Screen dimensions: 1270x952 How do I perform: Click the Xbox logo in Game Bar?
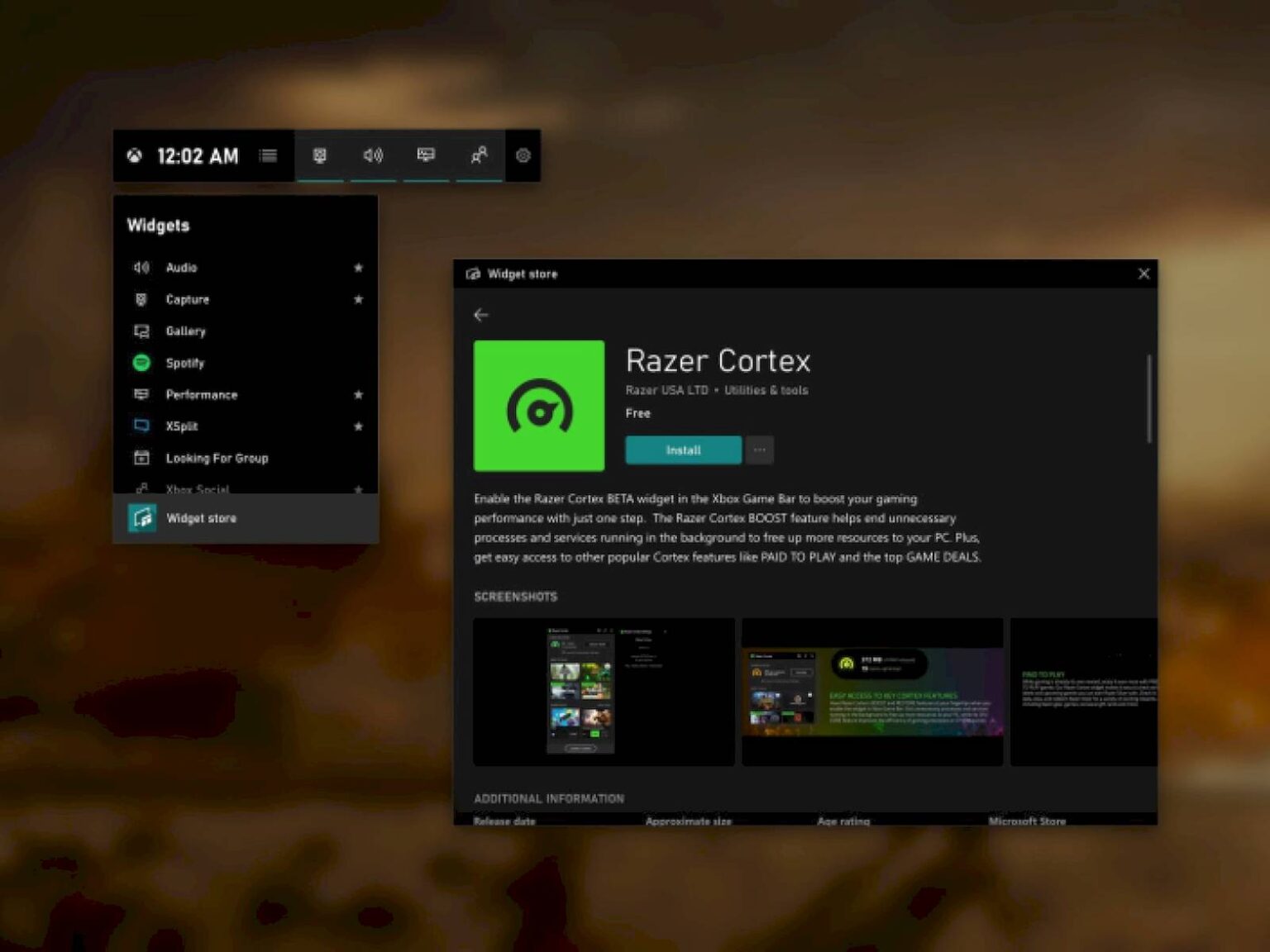click(134, 155)
